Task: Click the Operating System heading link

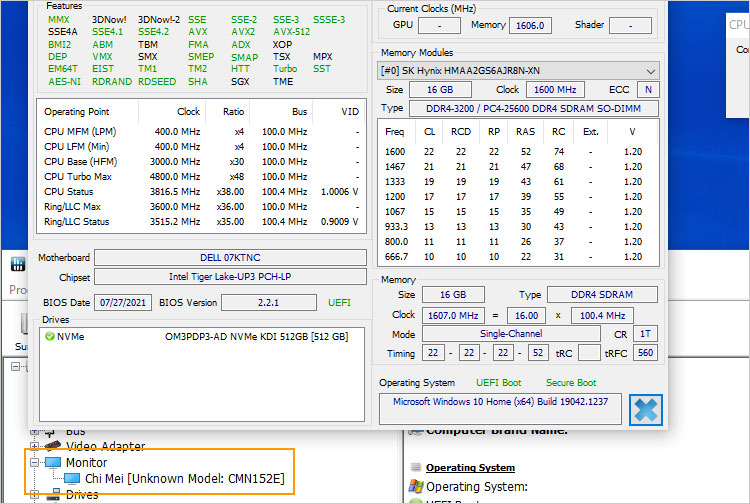Action: click(x=470, y=467)
